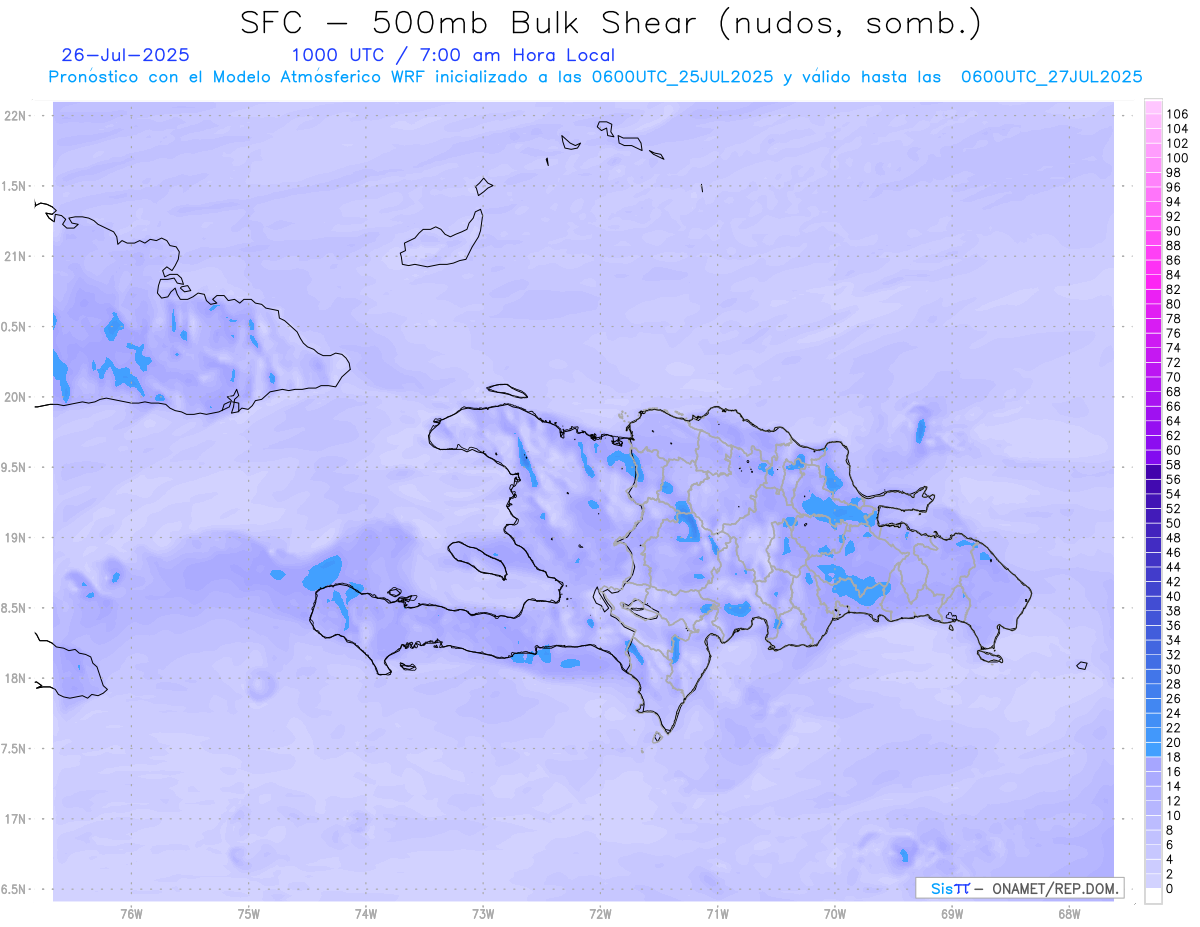Click legend value '98' on the color bar

pyautogui.click(x=1173, y=173)
